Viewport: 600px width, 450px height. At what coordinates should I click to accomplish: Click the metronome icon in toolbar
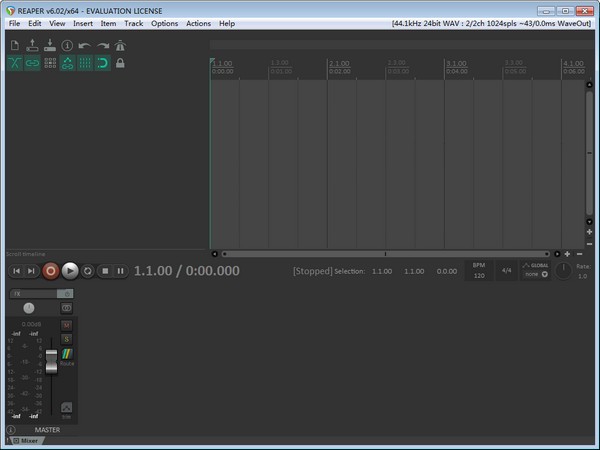pyautogui.click(x=120, y=45)
